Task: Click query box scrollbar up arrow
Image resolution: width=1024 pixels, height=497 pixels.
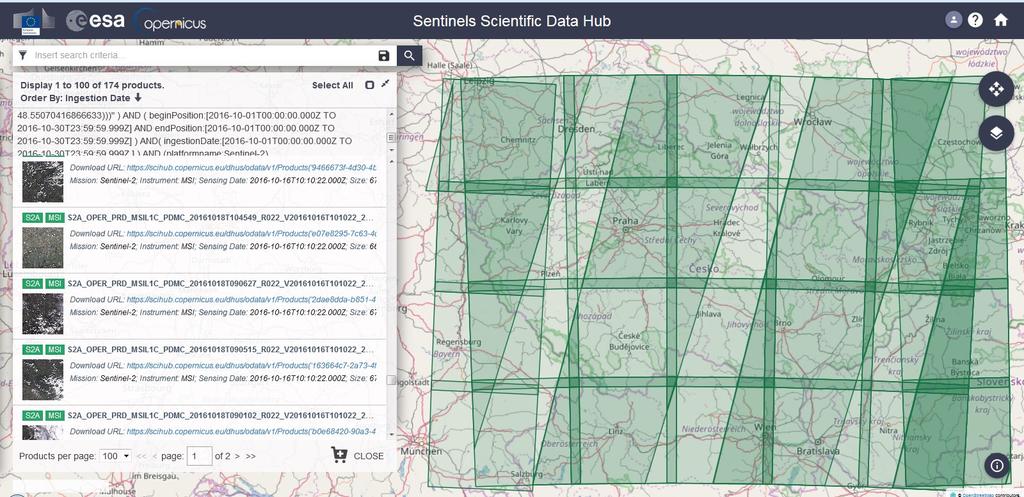Action: pos(391,114)
